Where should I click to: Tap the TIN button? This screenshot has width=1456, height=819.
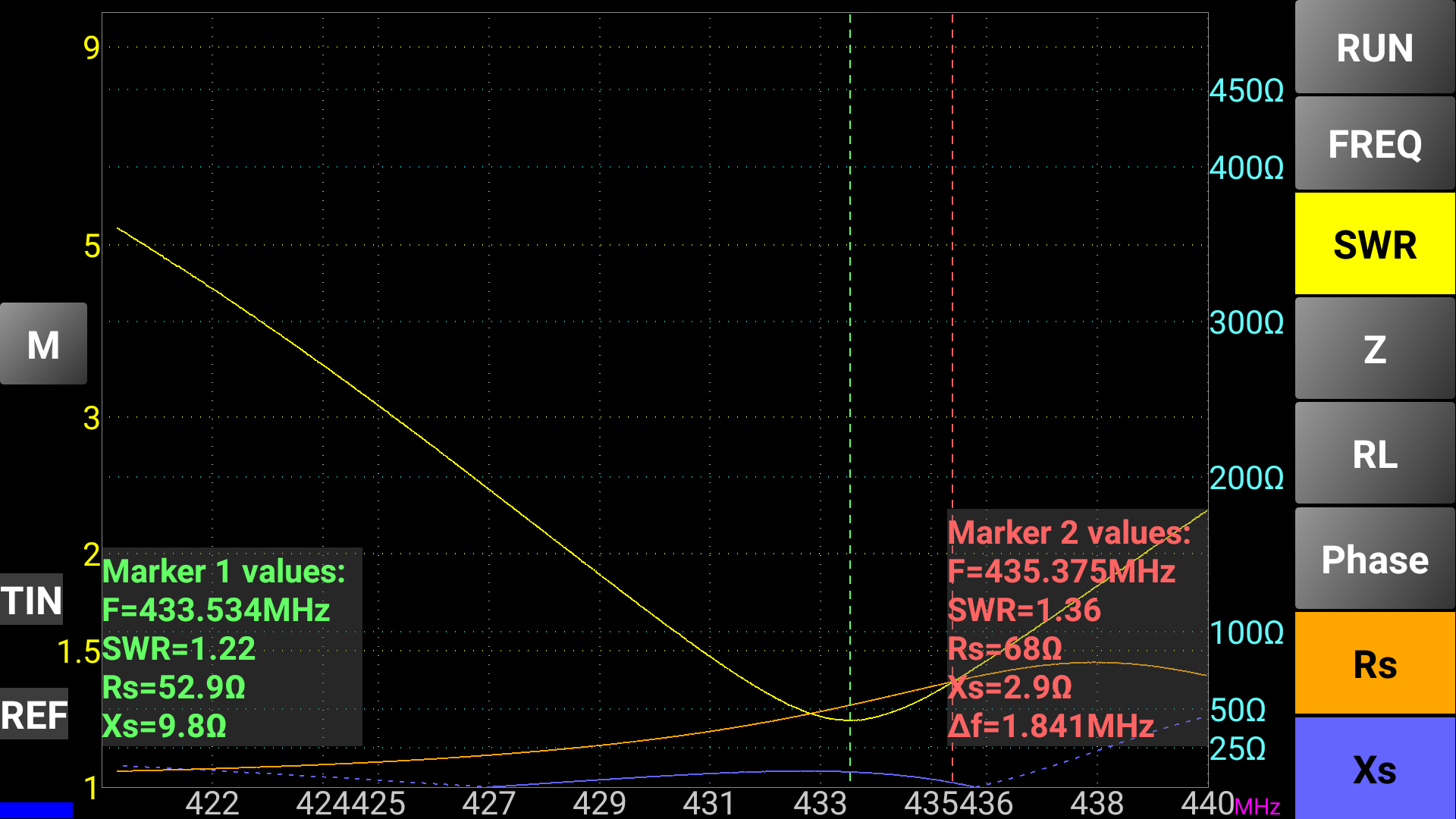pyautogui.click(x=31, y=600)
